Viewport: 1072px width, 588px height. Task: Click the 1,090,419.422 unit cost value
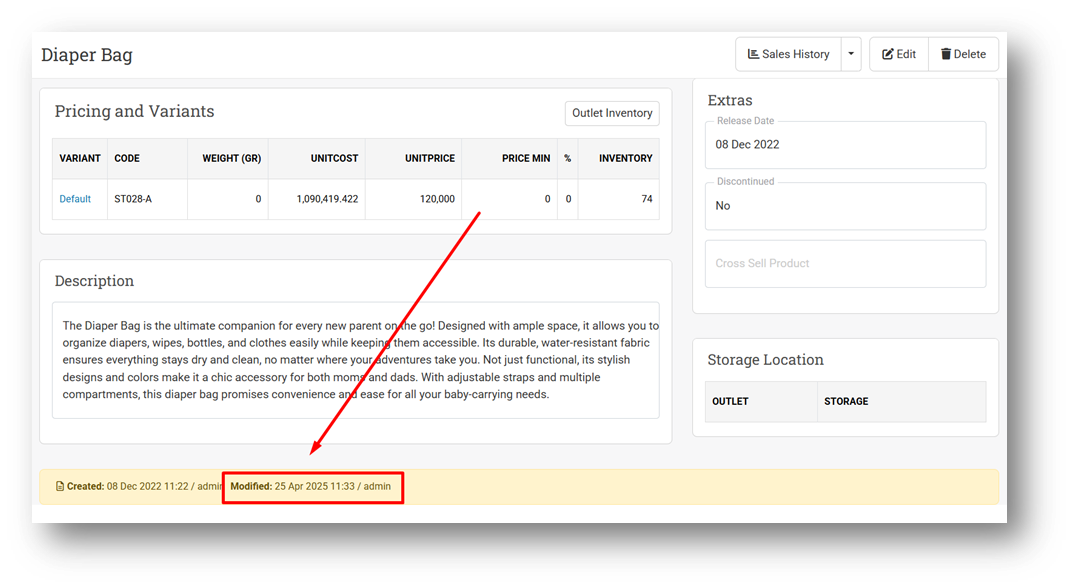point(327,199)
